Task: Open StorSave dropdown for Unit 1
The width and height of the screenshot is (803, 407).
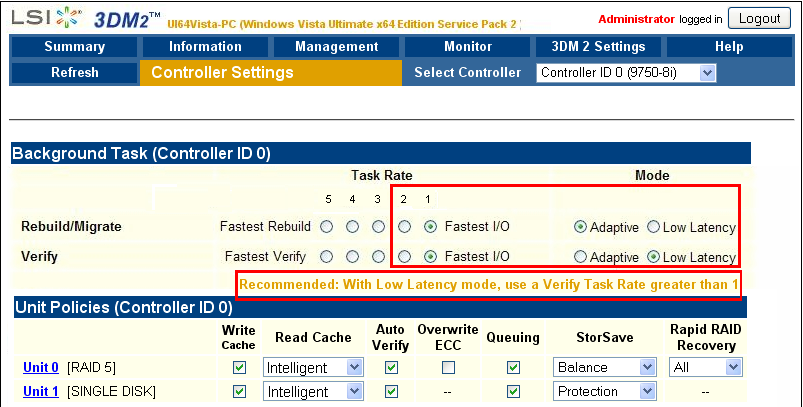Action: (x=604, y=392)
